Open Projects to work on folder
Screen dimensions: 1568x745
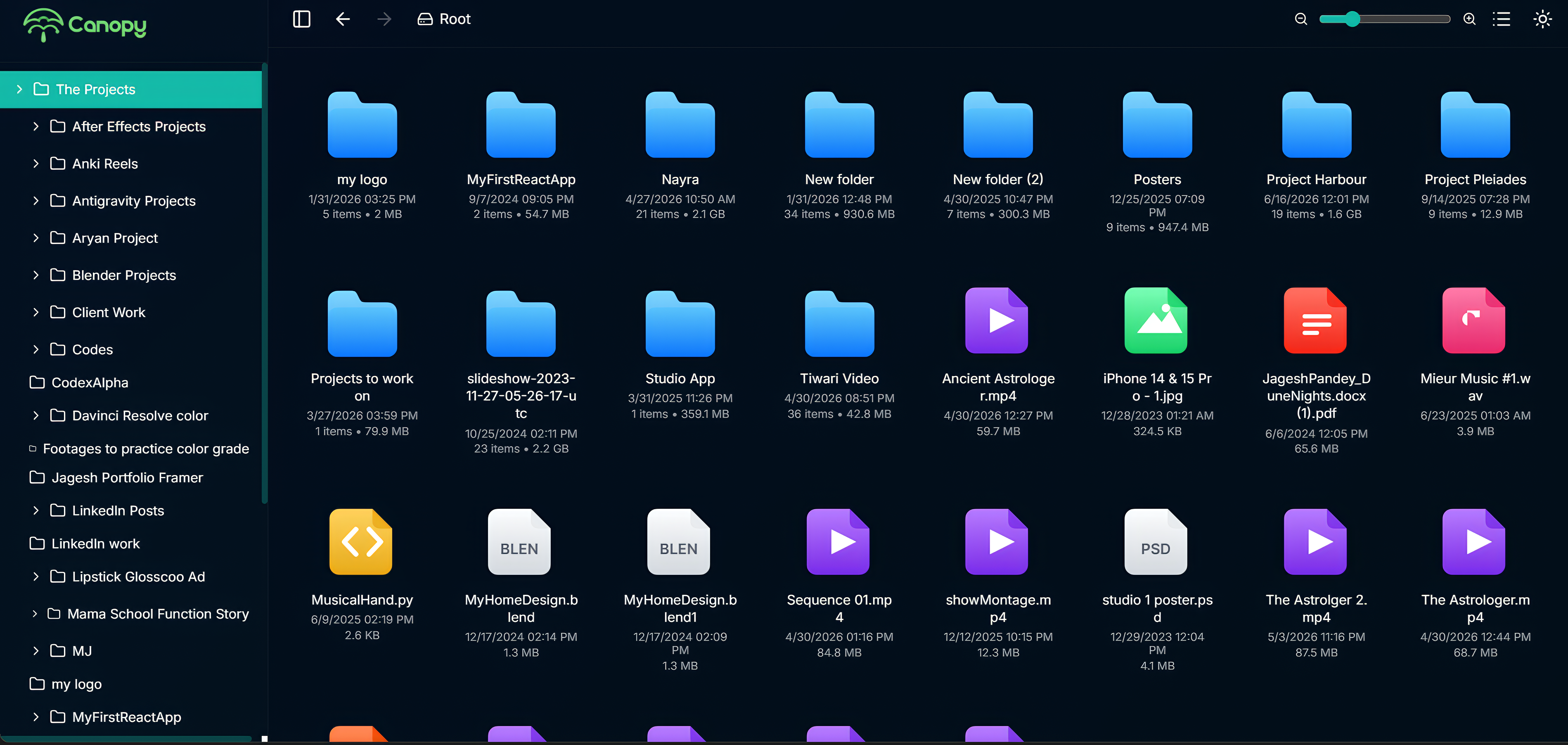click(x=362, y=324)
